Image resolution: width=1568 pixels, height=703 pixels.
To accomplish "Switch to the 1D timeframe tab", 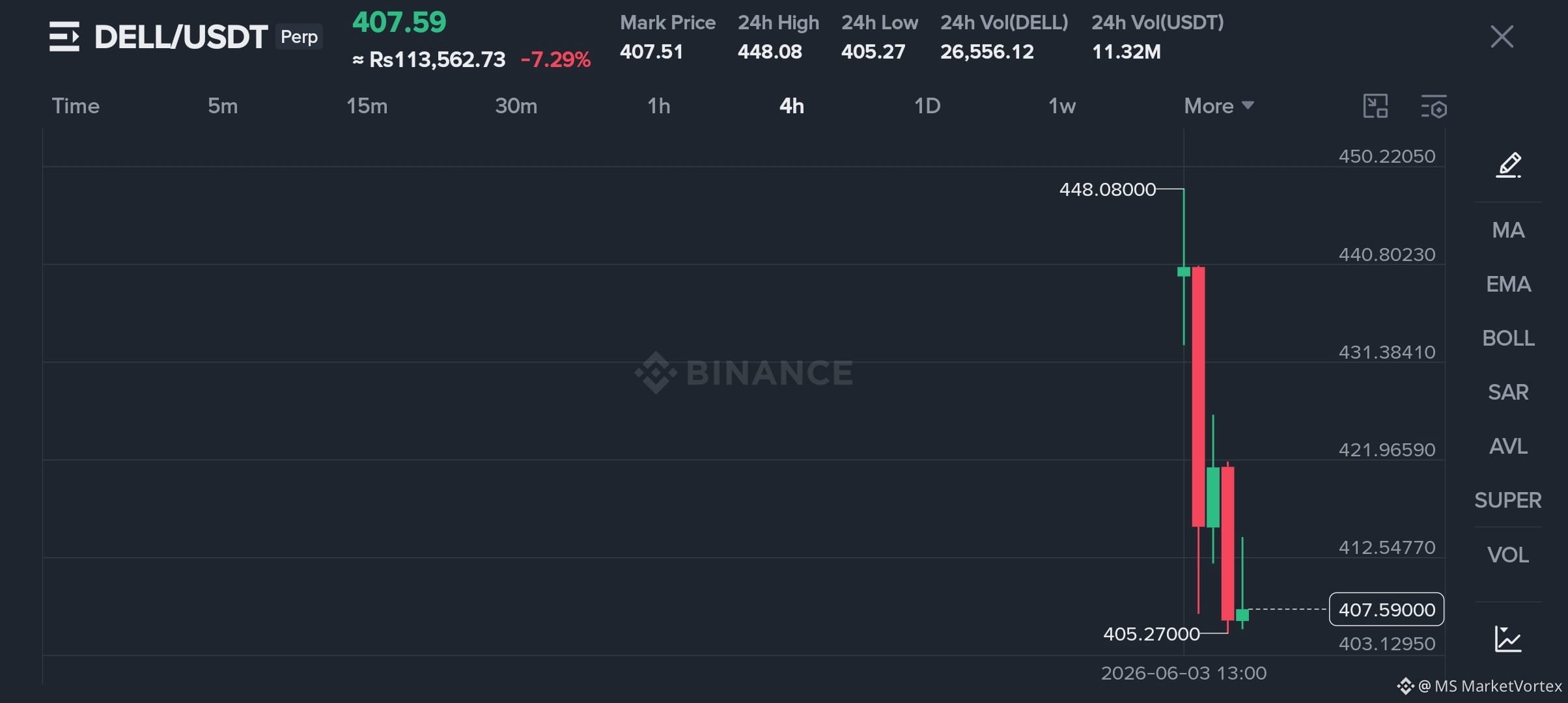I will tap(927, 106).
